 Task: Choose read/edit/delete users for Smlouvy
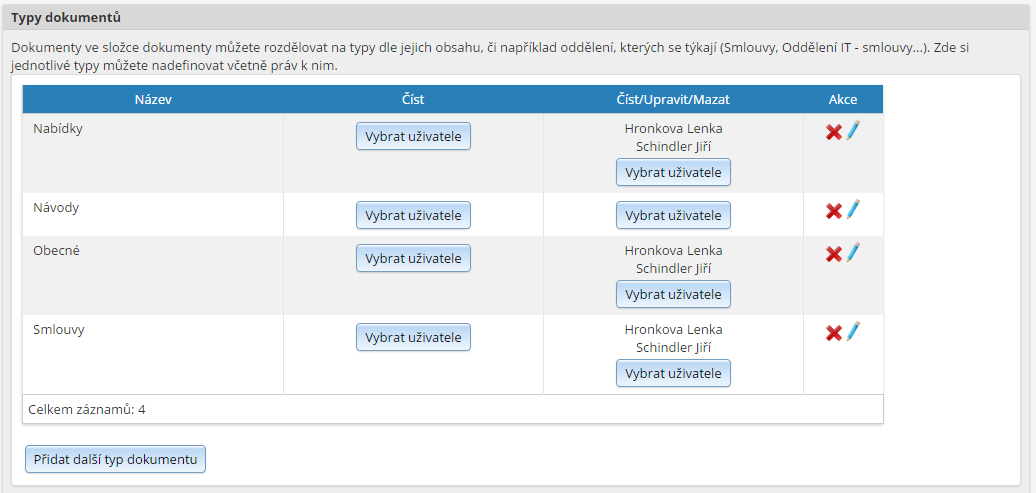pos(673,373)
